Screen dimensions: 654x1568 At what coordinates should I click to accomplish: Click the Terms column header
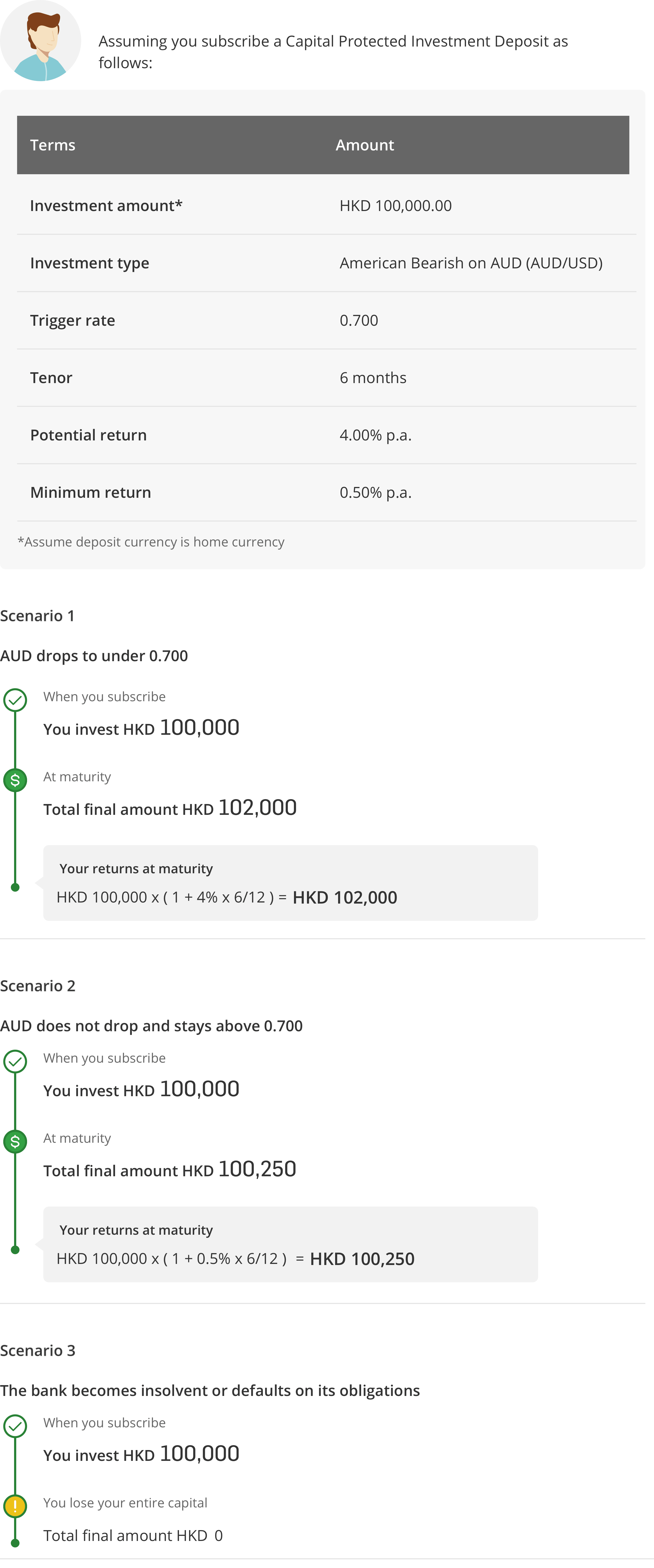click(53, 145)
